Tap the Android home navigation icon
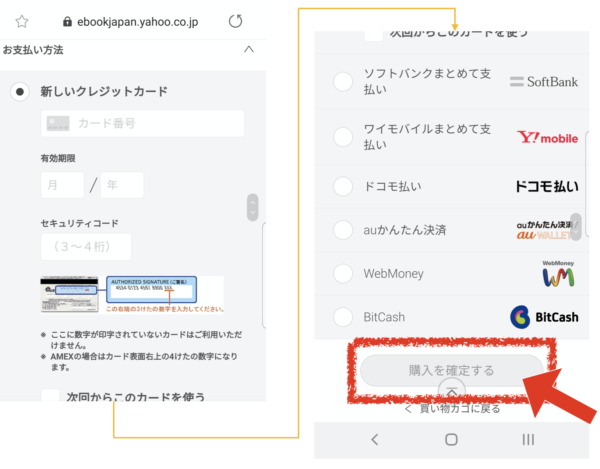 pyautogui.click(x=451, y=439)
